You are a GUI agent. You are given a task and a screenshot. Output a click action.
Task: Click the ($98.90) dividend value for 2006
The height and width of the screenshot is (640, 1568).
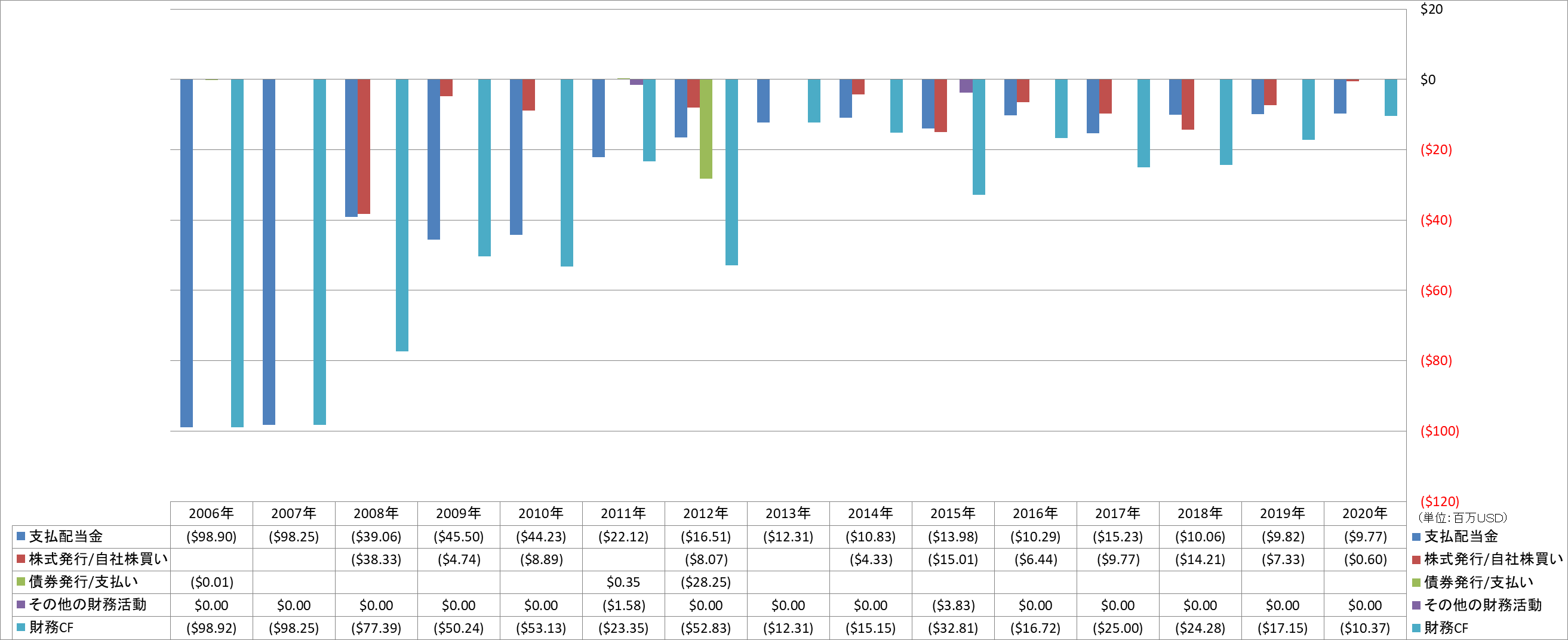(x=211, y=537)
